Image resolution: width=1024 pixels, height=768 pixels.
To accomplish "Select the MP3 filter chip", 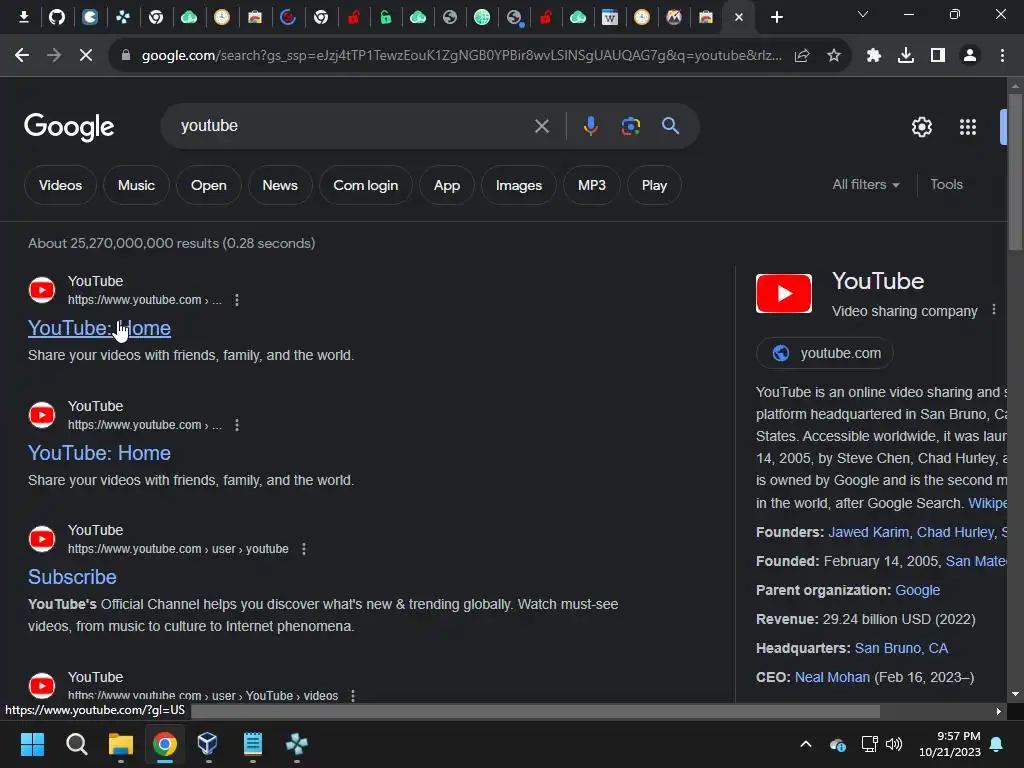I will pos(592,185).
